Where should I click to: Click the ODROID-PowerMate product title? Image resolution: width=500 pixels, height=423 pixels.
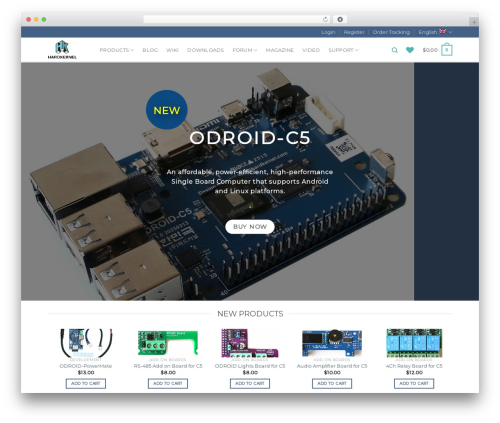(86, 366)
